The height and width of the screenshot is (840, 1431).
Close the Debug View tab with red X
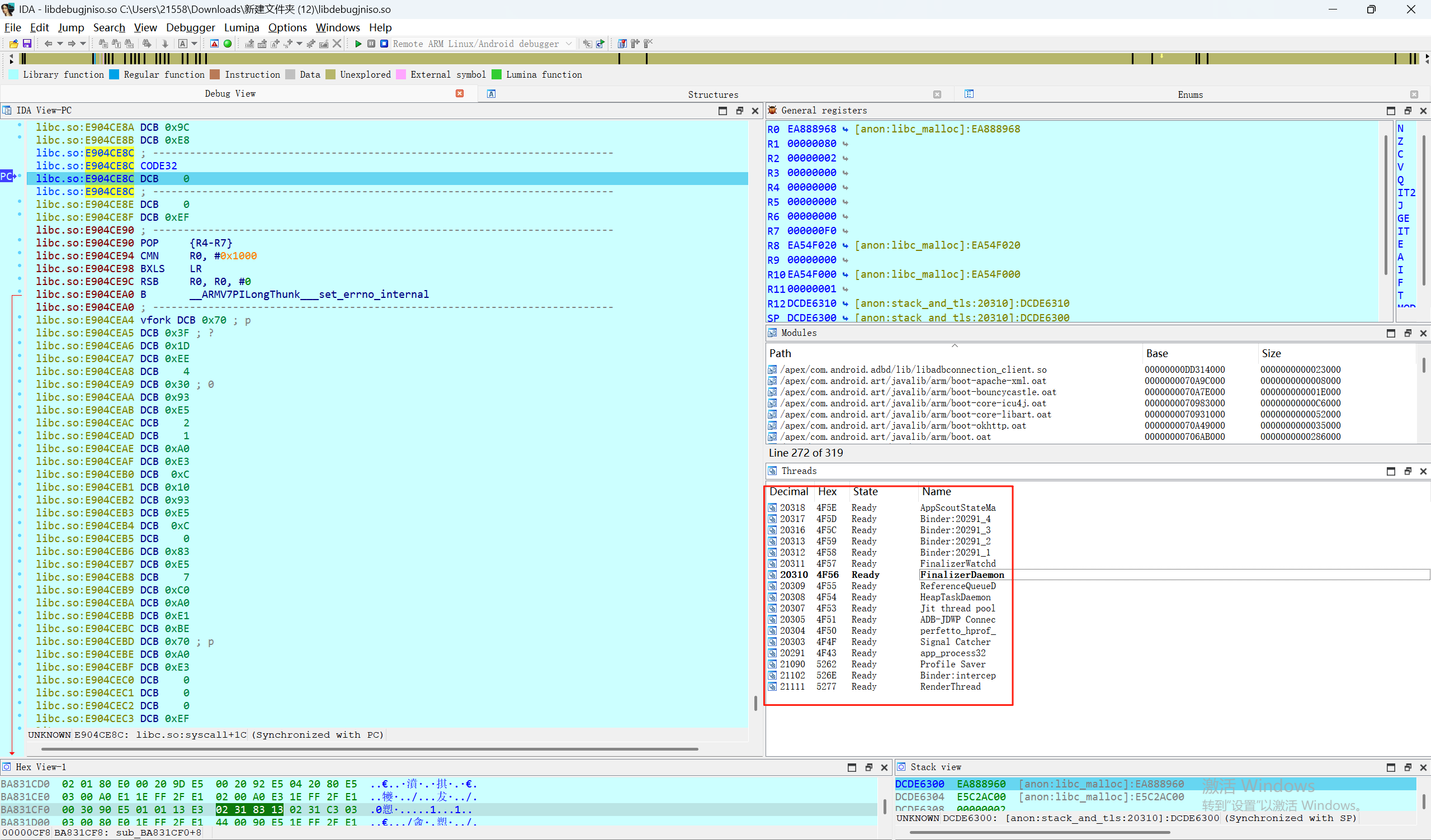pos(460,94)
